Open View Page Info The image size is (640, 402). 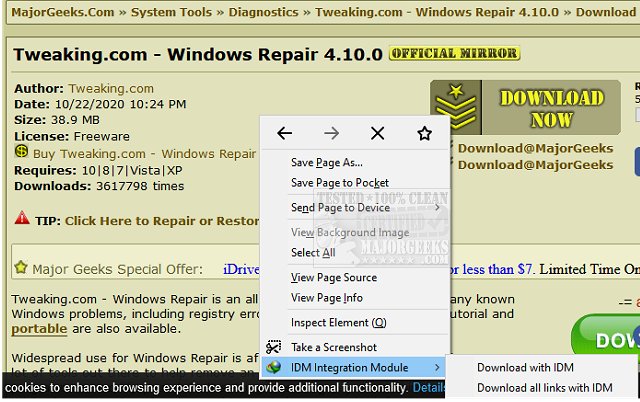coord(326,298)
